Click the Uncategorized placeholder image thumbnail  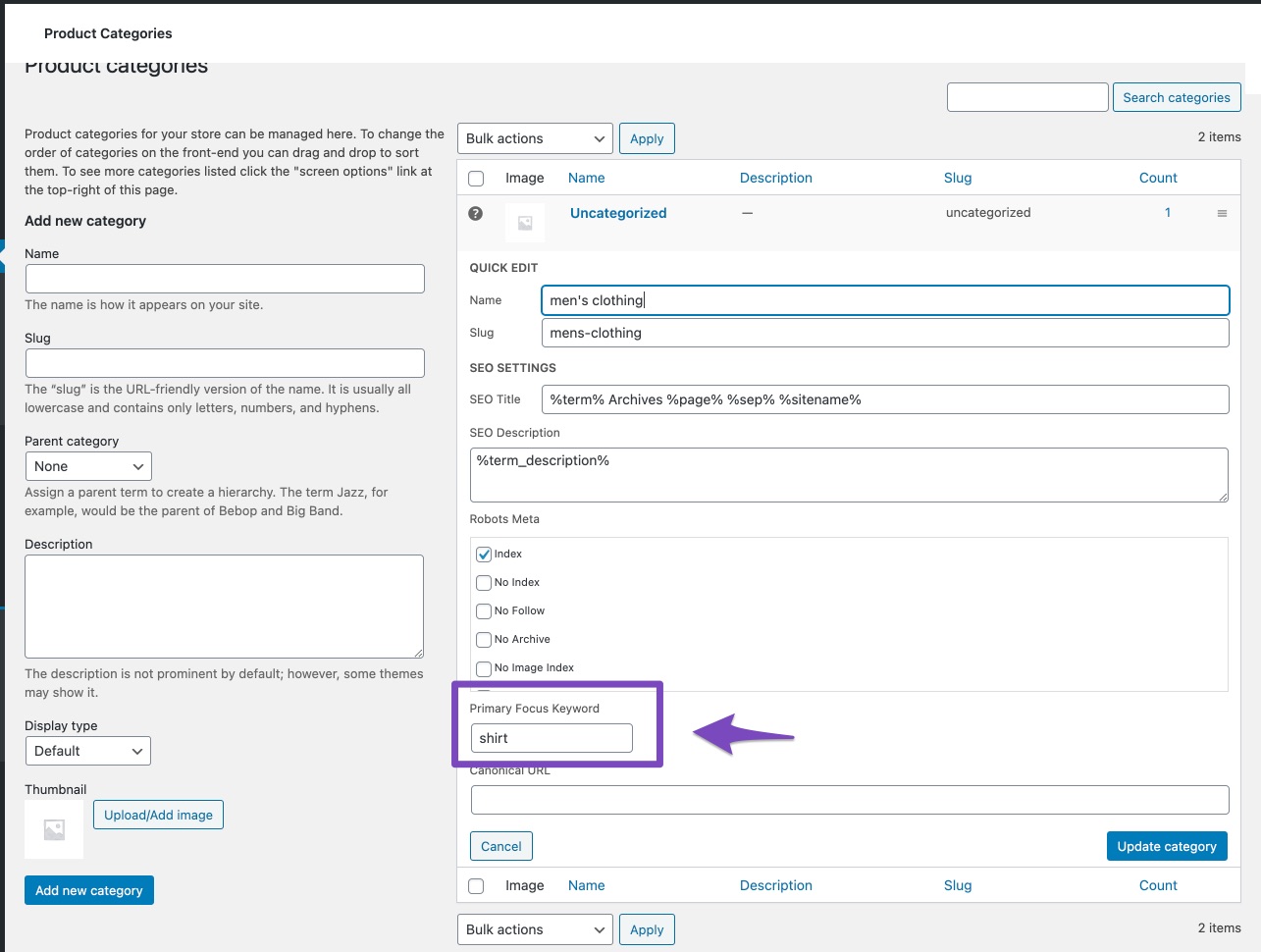pos(525,223)
